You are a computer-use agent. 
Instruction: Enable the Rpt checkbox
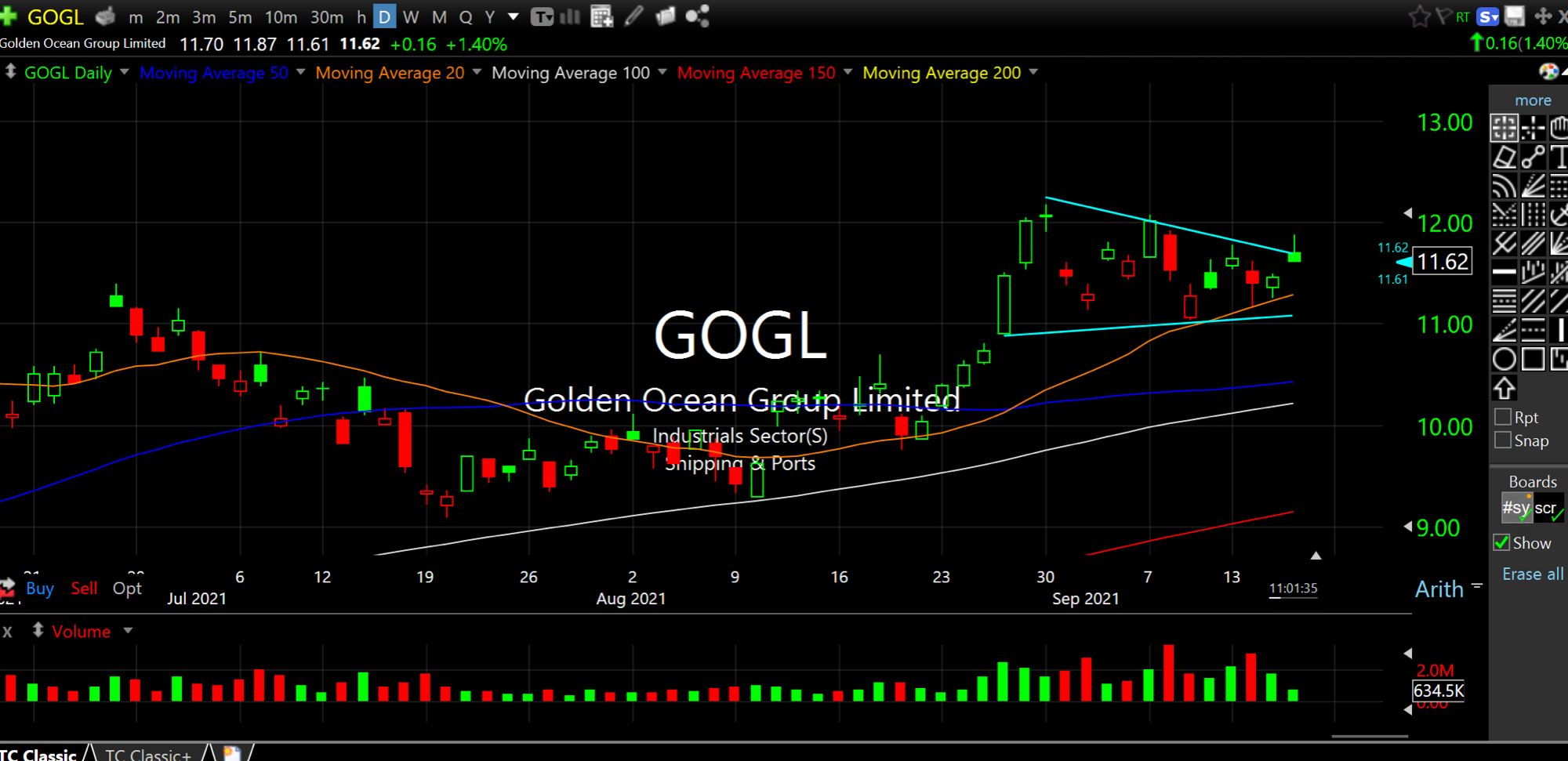pyautogui.click(x=1503, y=417)
